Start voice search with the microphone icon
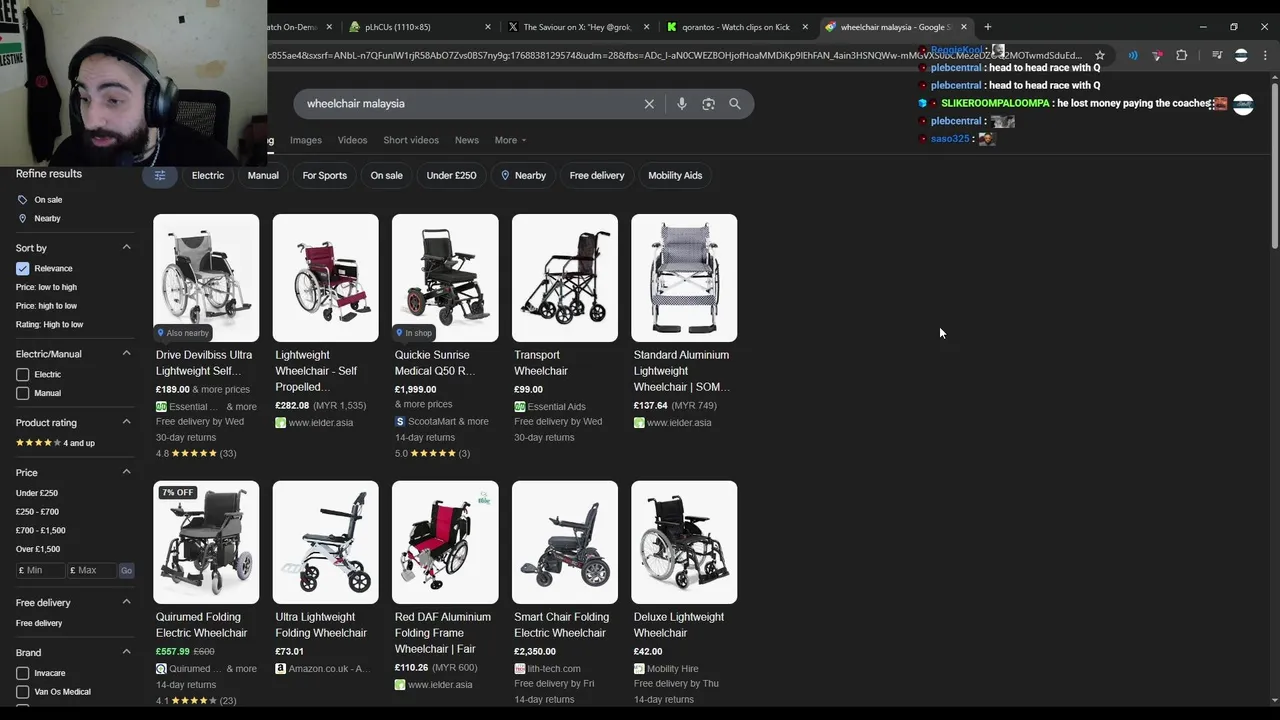The image size is (1280, 720). [682, 104]
